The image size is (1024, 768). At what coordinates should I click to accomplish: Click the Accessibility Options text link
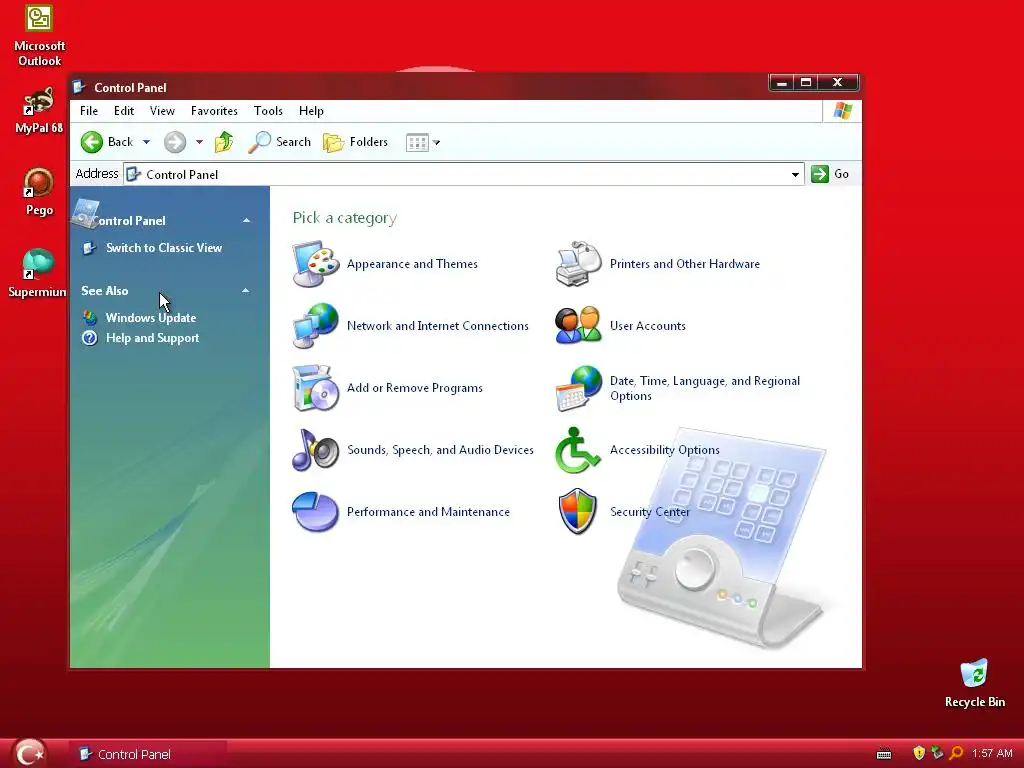pyautogui.click(x=665, y=450)
